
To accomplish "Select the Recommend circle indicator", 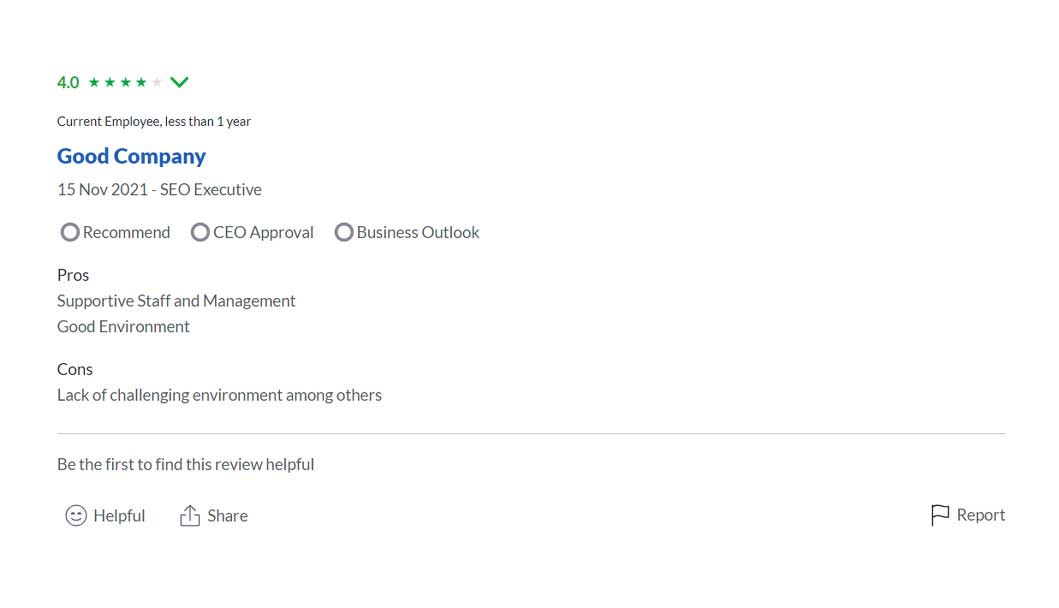I will [x=70, y=232].
